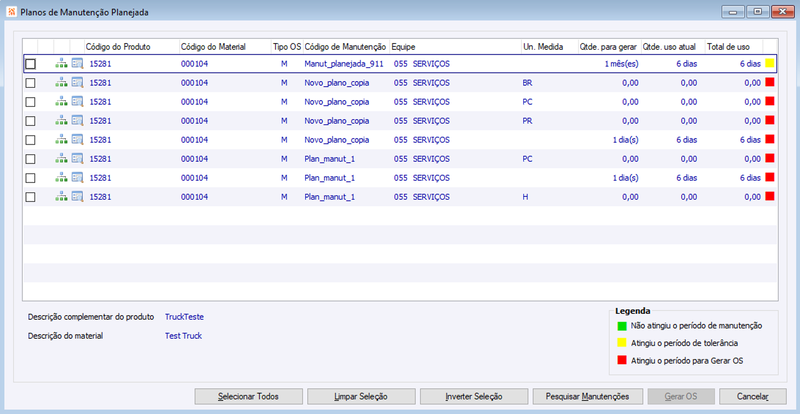Screen dimensions: 800x414
Task: Check the Novo_plano_copia PR row checkbox
Action: pyautogui.click(x=31, y=121)
